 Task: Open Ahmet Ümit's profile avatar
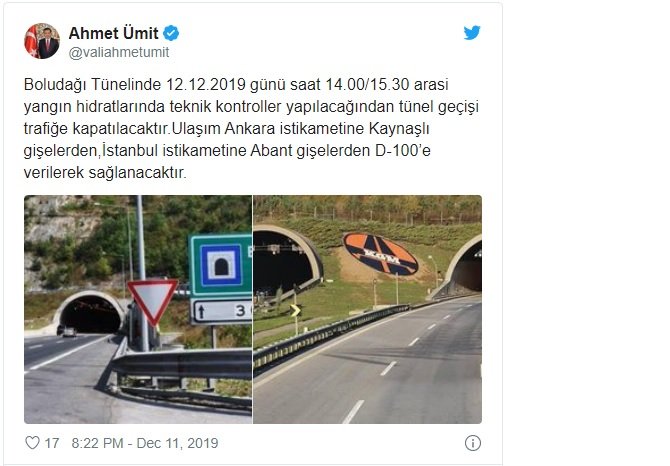41,41
